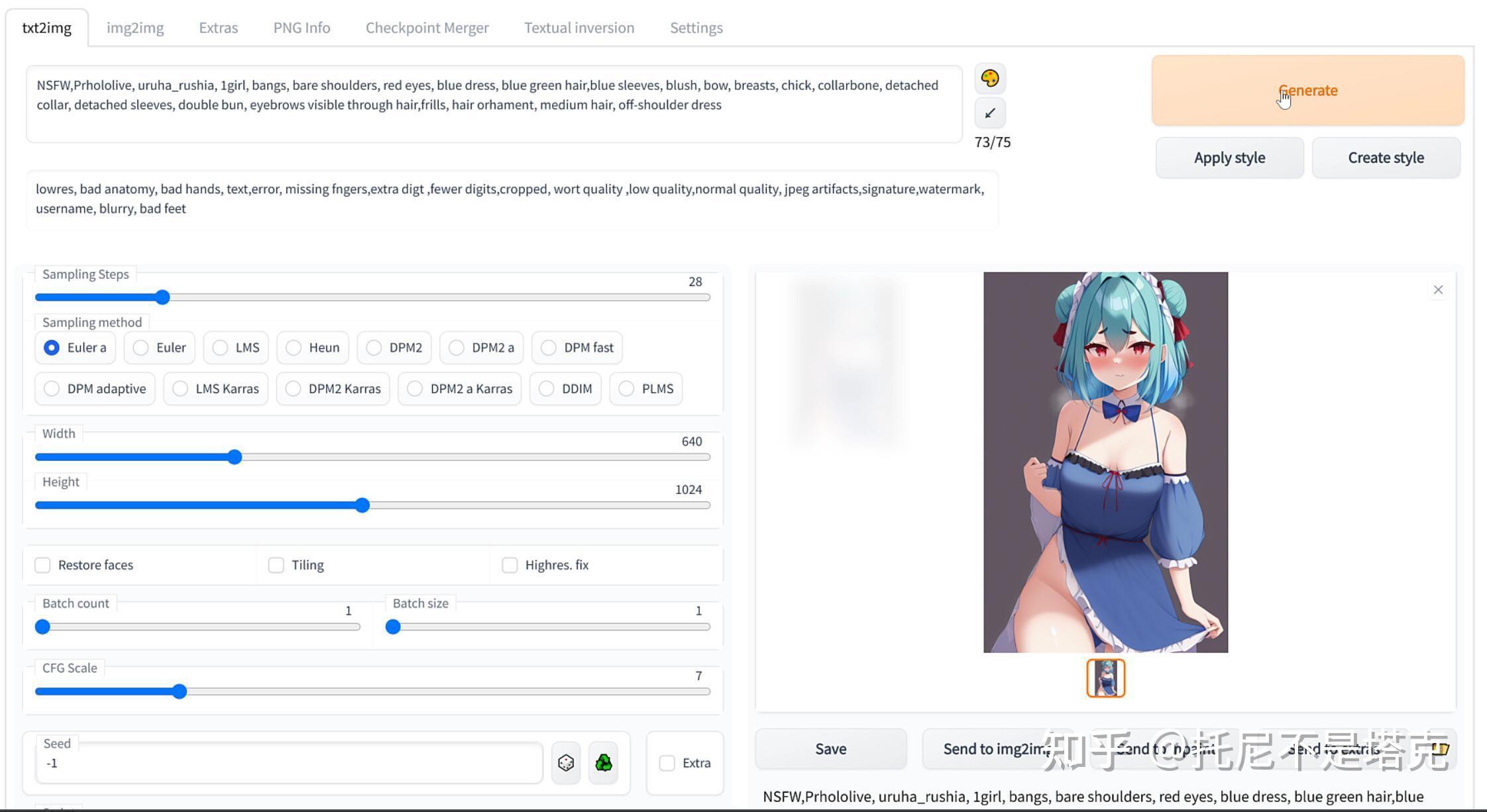This screenshot has width=1487, height=812.
Task: Choose DPM2 a Karras sampler
Action: (x=415, y=389)
